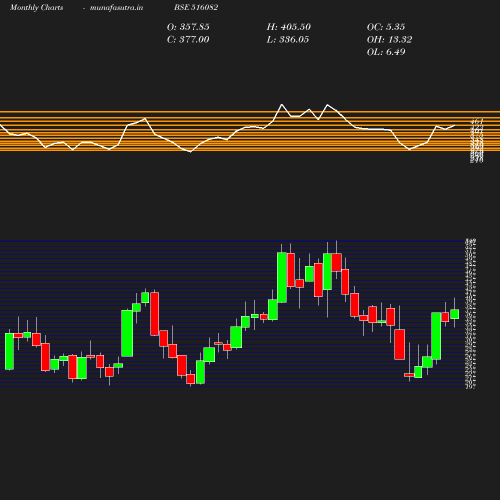The height and width of the screenshot is (500, 500).
Task: Click the 'BSE 516082' symbol label
Action: pyautogui.click(x=196, y=7)
